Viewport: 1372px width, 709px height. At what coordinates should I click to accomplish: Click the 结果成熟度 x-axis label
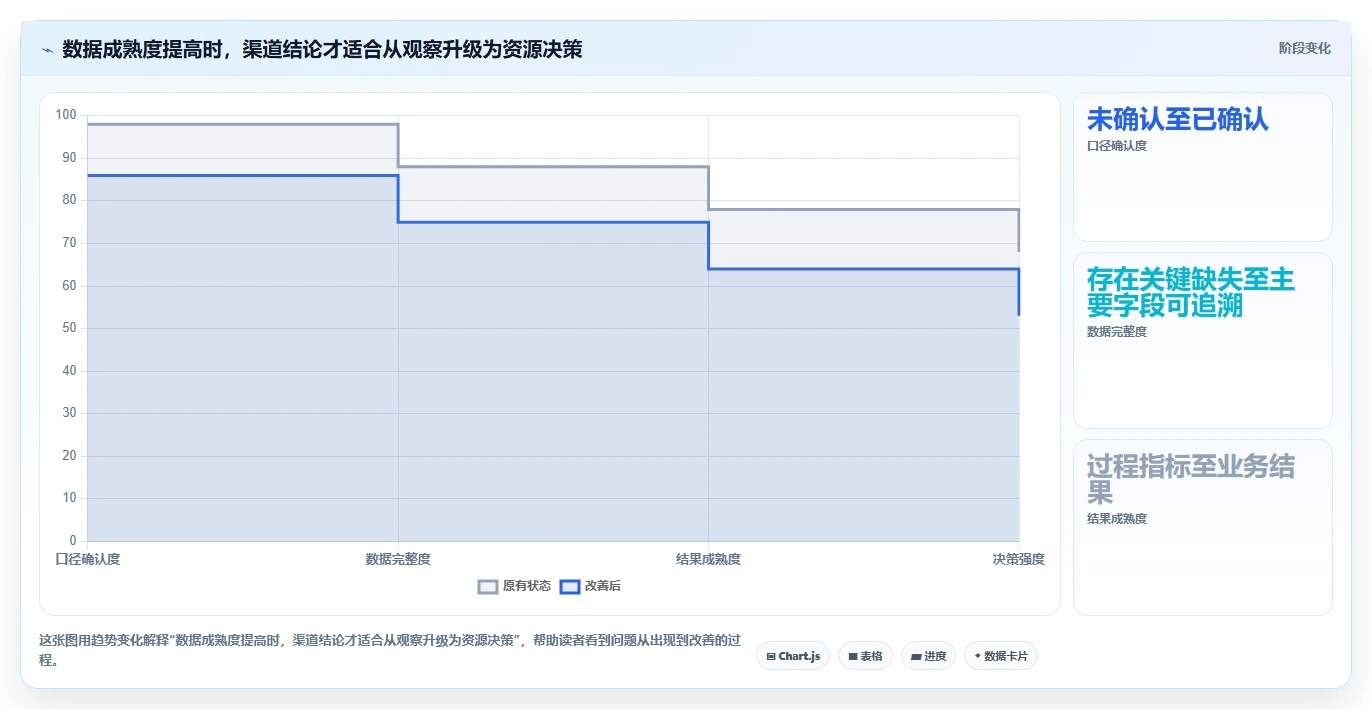pyautogui.click(x=708, y=559)
